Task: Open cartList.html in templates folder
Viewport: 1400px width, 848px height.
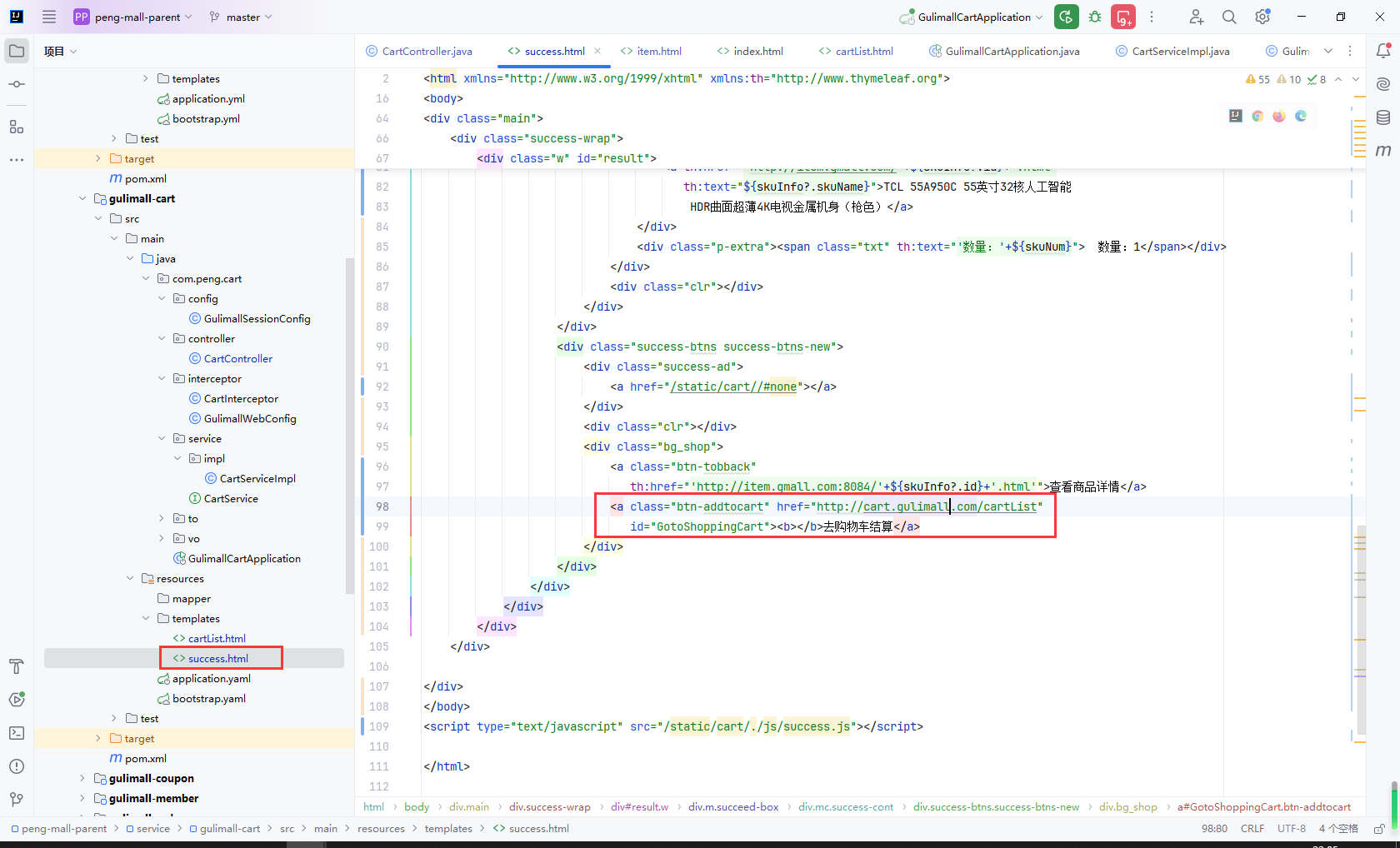Action: tap(217, 638)
